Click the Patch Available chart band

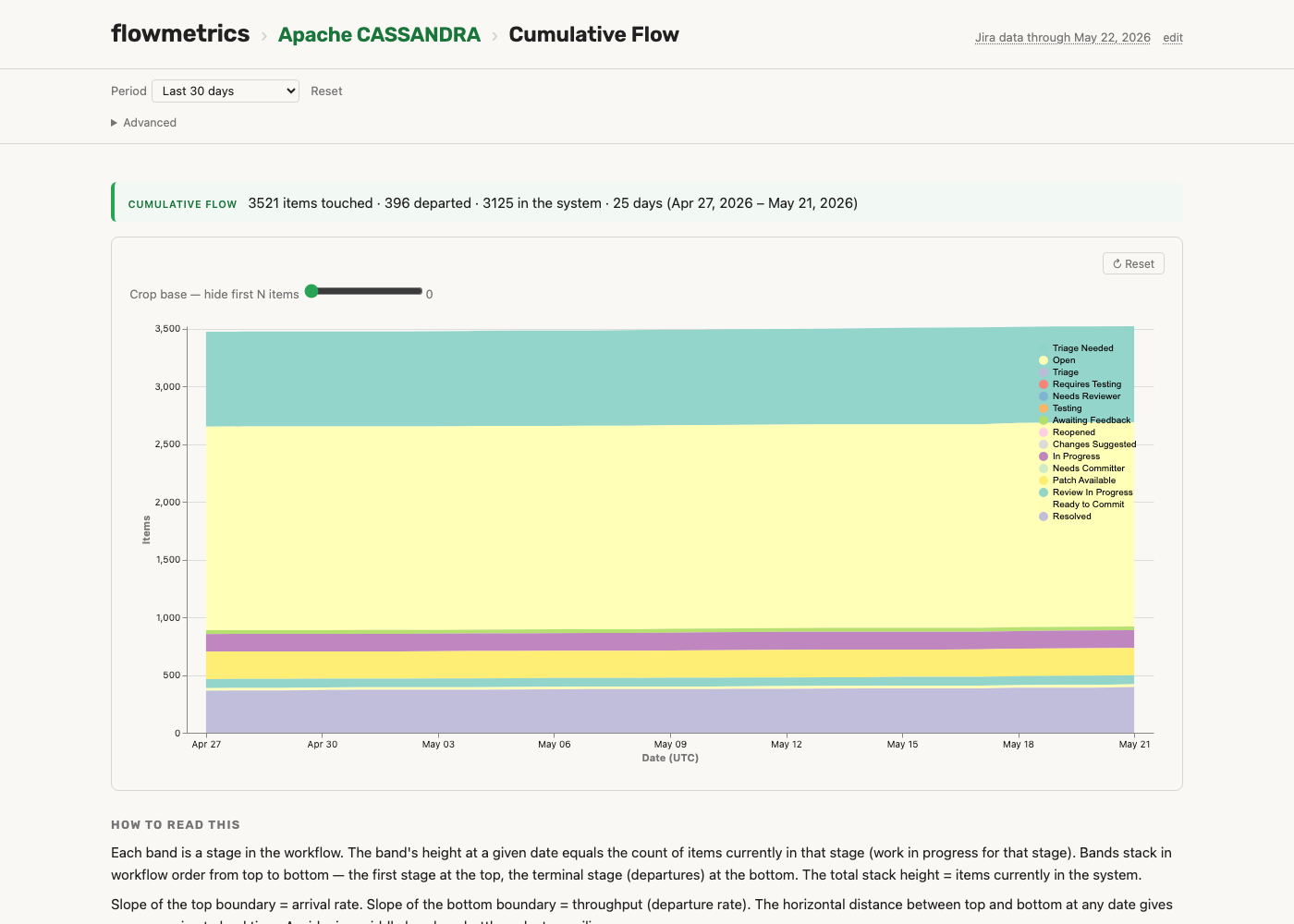click(x=670, y=664)
